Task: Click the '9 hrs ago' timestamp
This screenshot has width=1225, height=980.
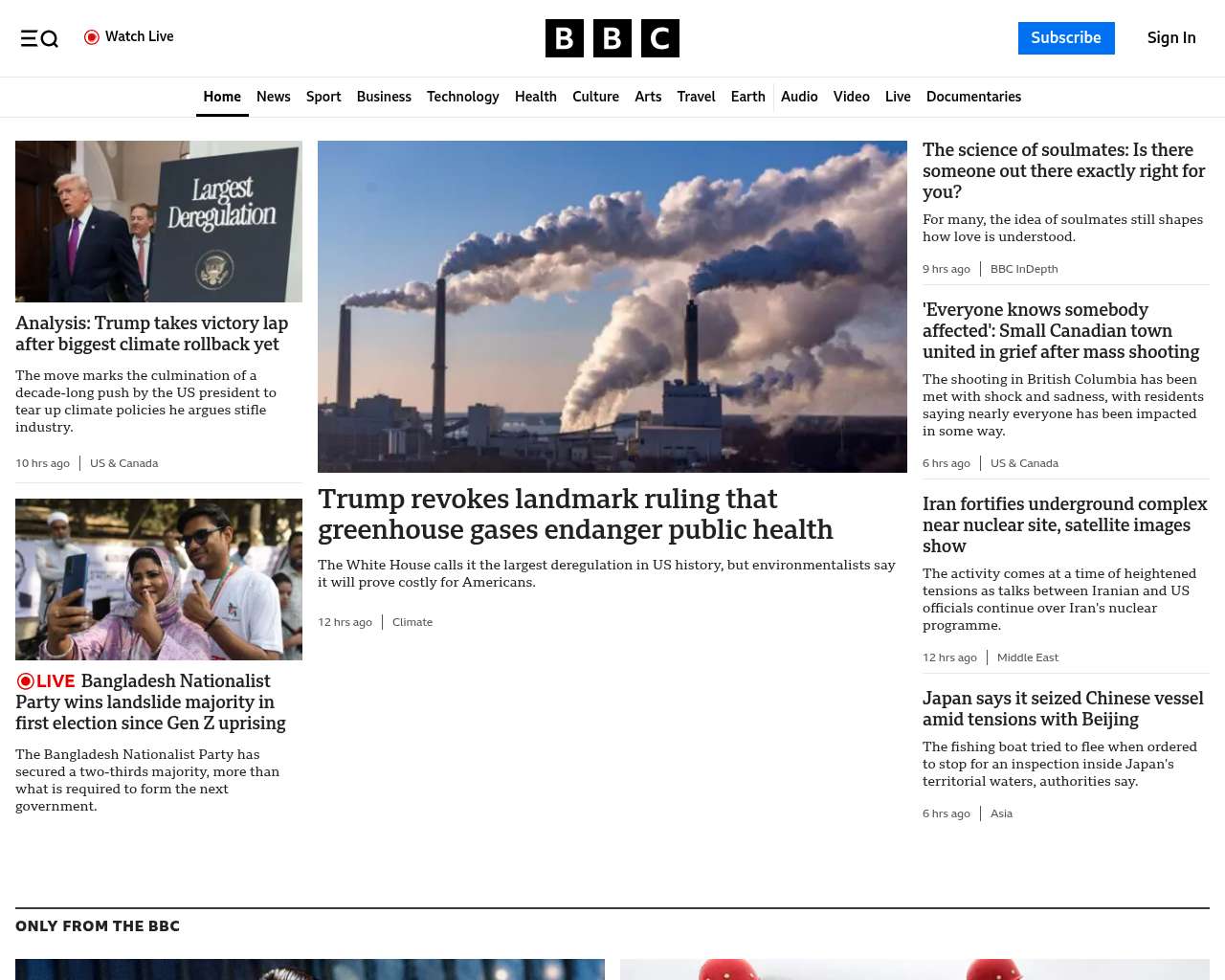Action: click(947, 269)
